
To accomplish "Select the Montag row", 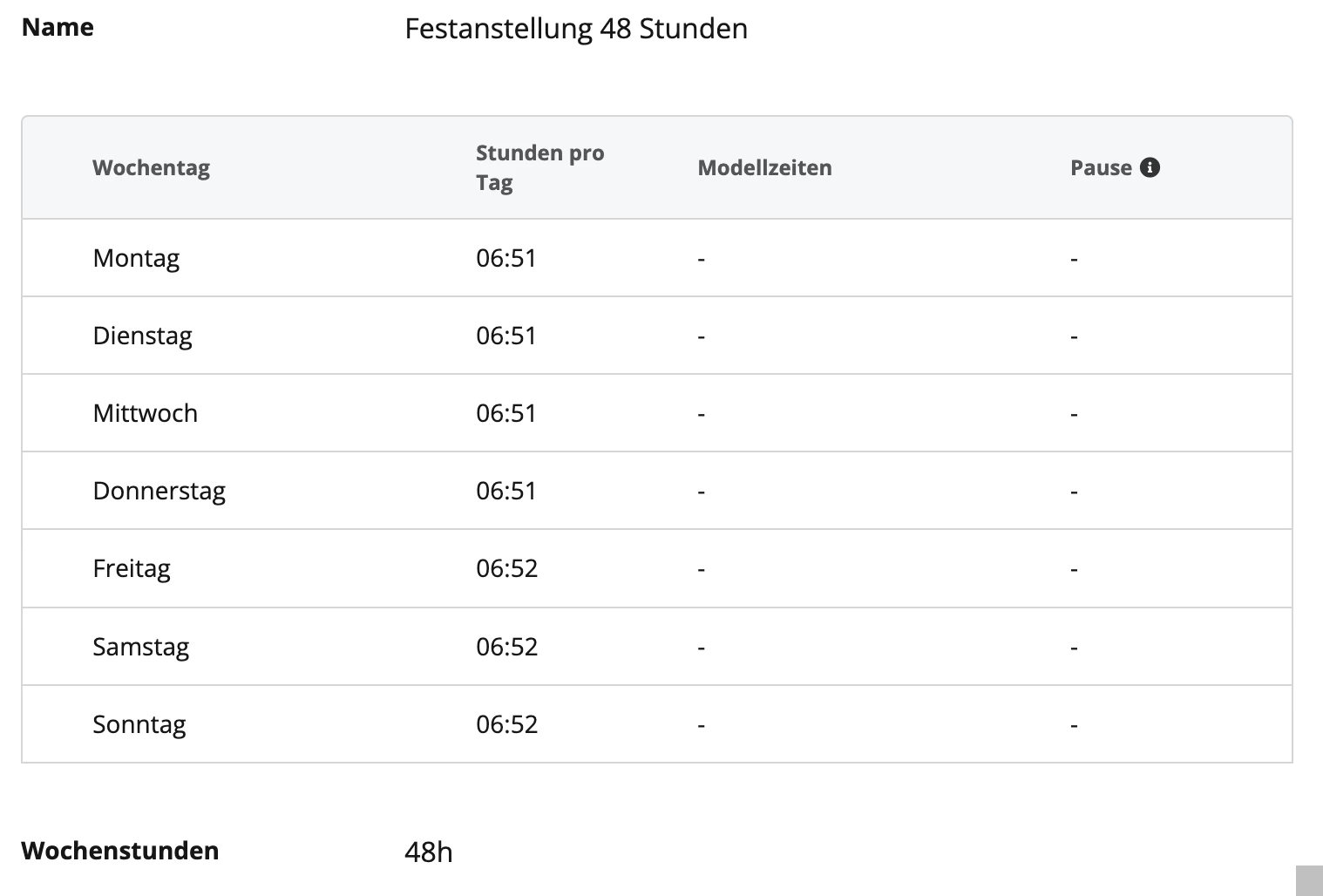I will pyautogui.click(x=656, y=258).
